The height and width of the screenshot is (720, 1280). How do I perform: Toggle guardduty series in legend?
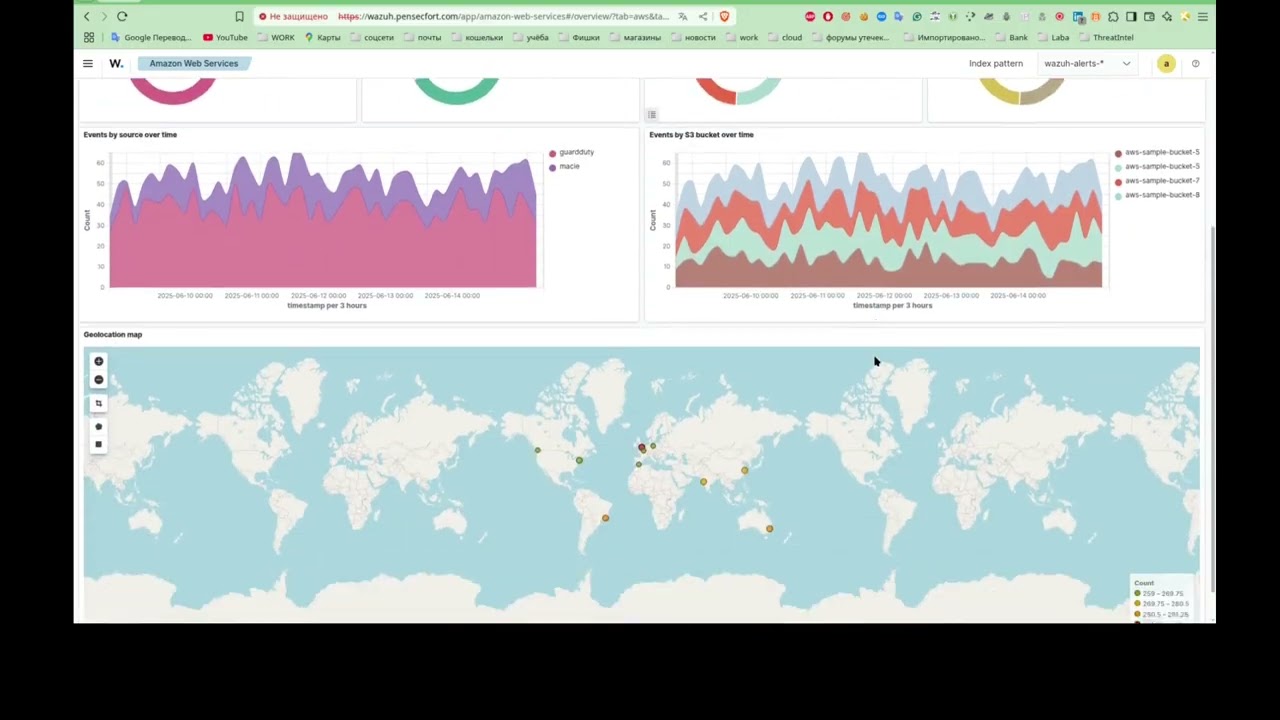pos(571,152)
